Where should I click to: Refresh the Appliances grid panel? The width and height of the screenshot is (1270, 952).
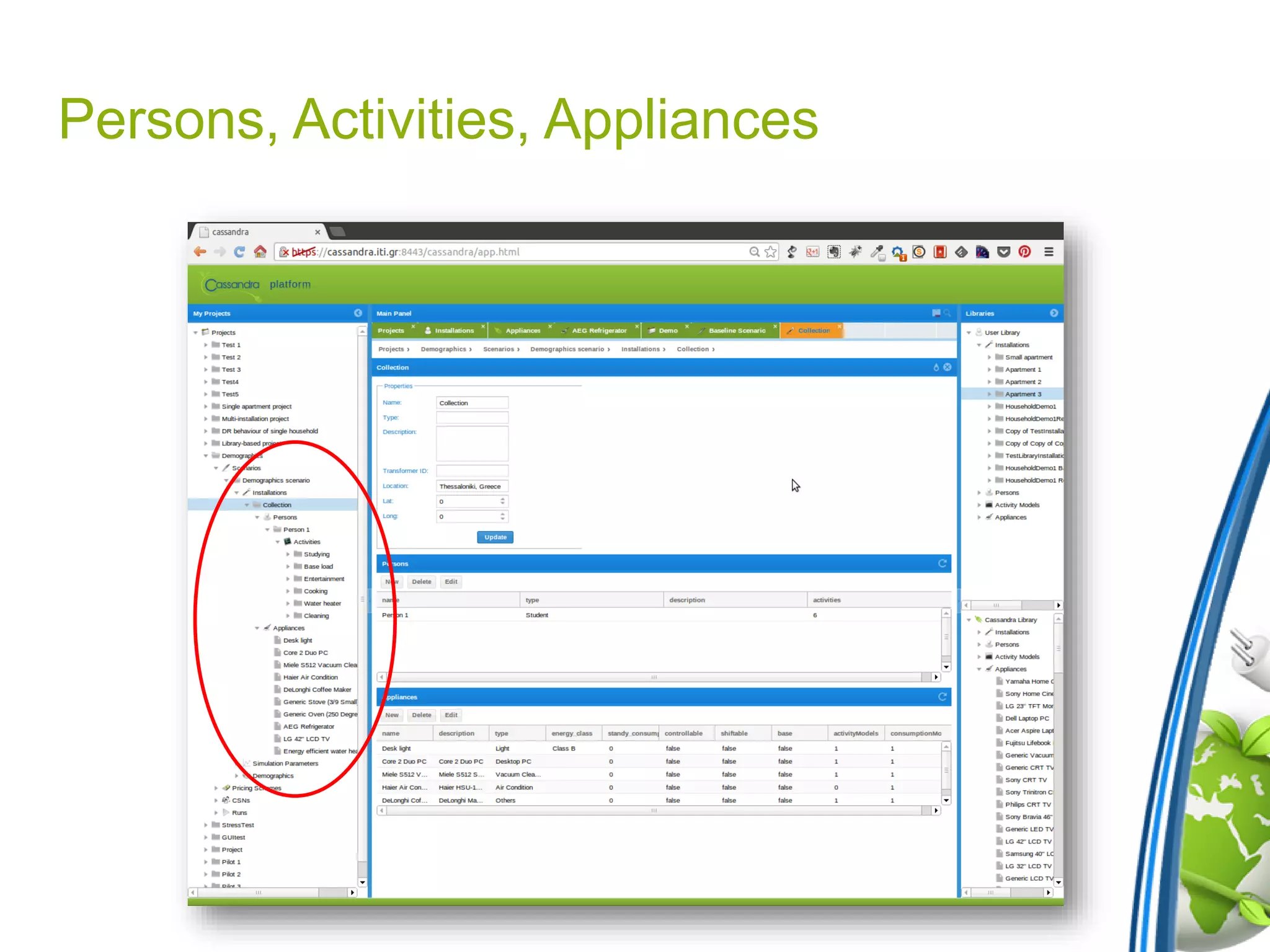click(x=942, y=697)
